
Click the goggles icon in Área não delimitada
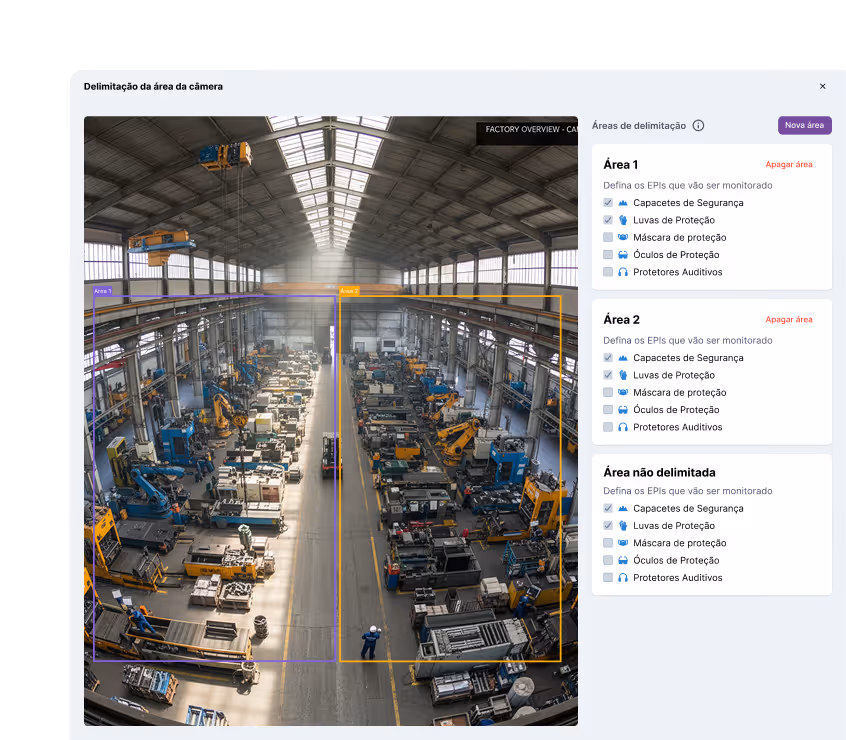(x=623, y=560)
